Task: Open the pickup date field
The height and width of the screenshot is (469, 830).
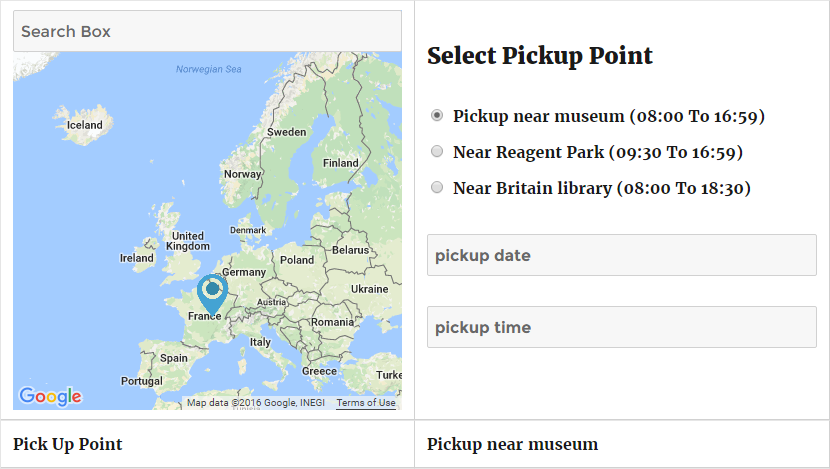Action: click(621, 255)
